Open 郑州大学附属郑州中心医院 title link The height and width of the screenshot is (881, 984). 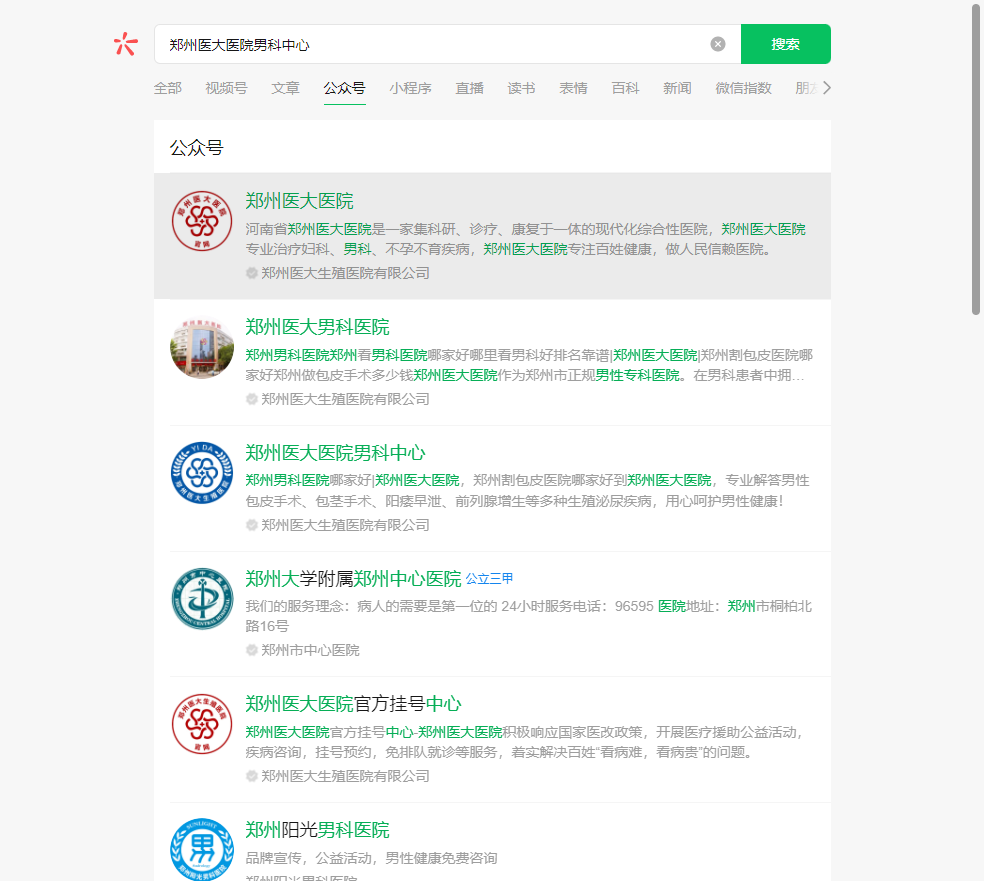point(353,579)
